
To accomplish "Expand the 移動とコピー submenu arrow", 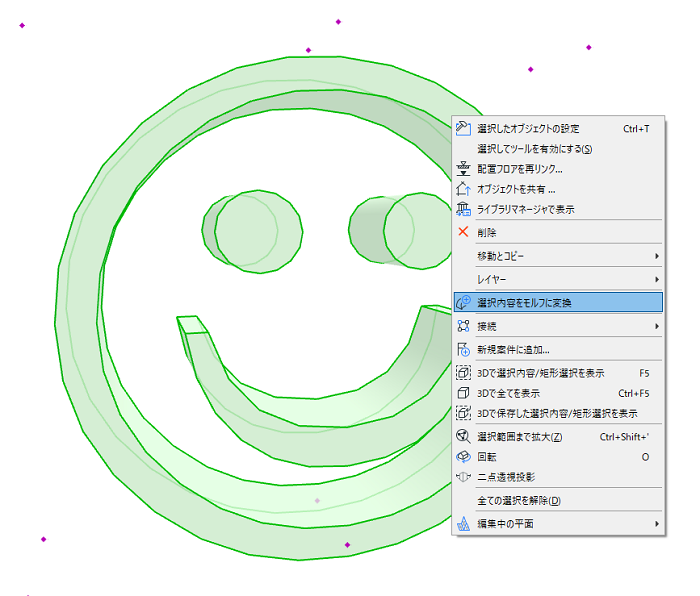I will click(x=657, y=256).
